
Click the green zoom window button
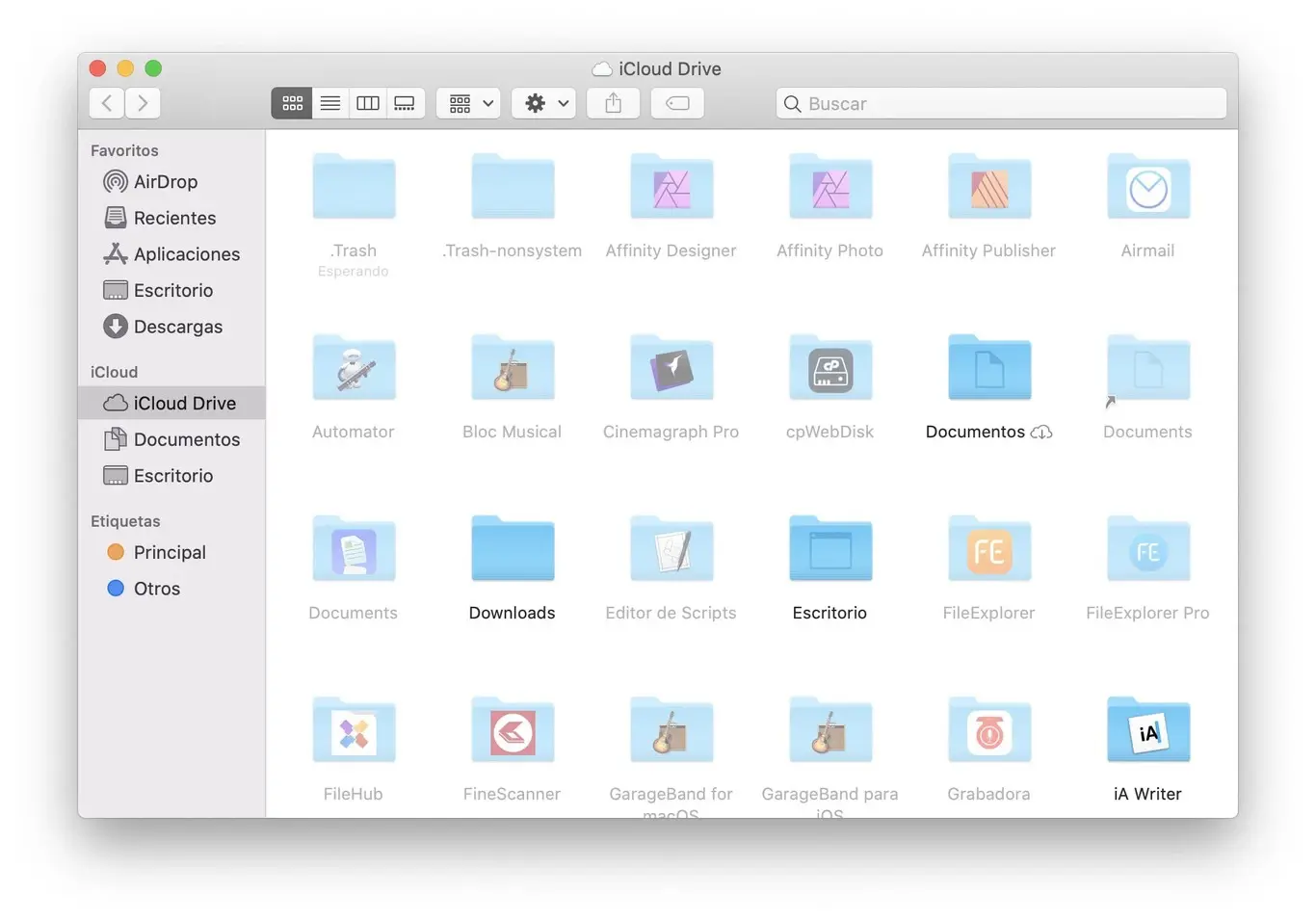click(153, 68)
